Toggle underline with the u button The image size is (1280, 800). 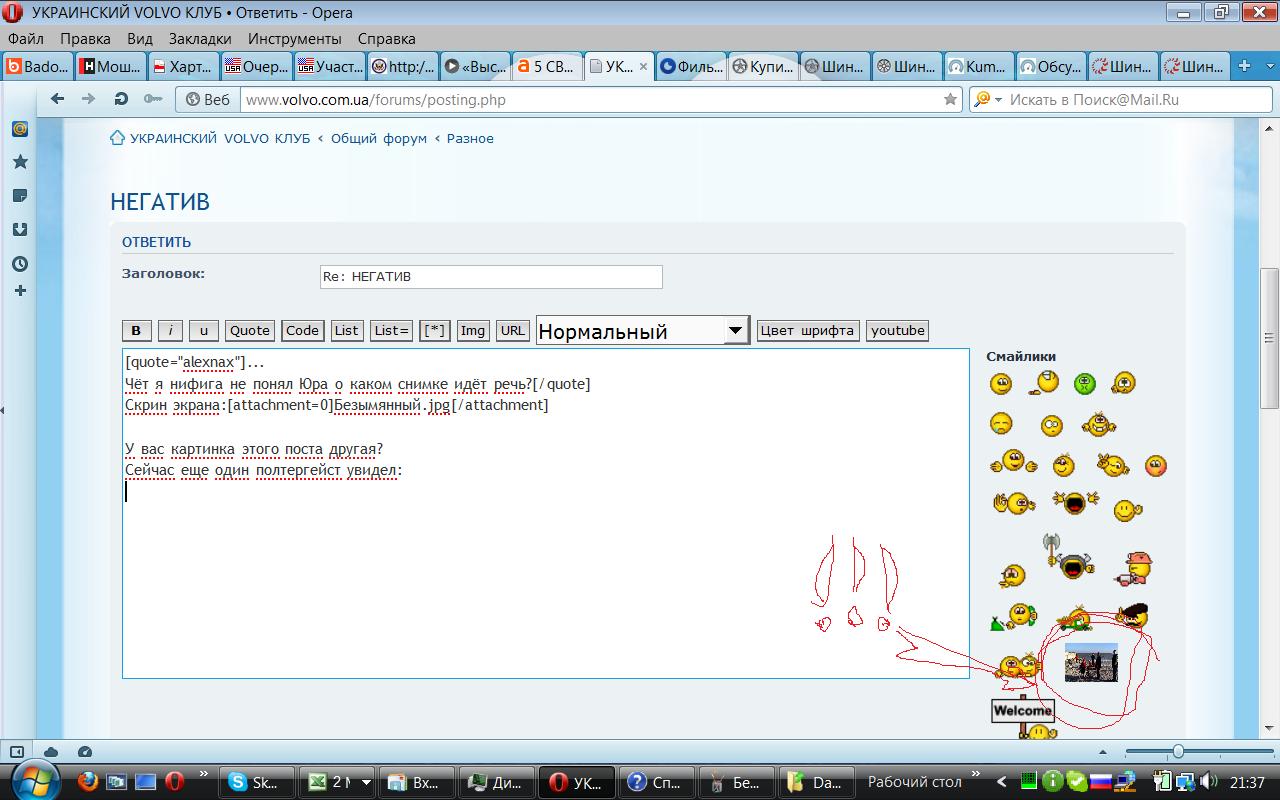(203, 331)
